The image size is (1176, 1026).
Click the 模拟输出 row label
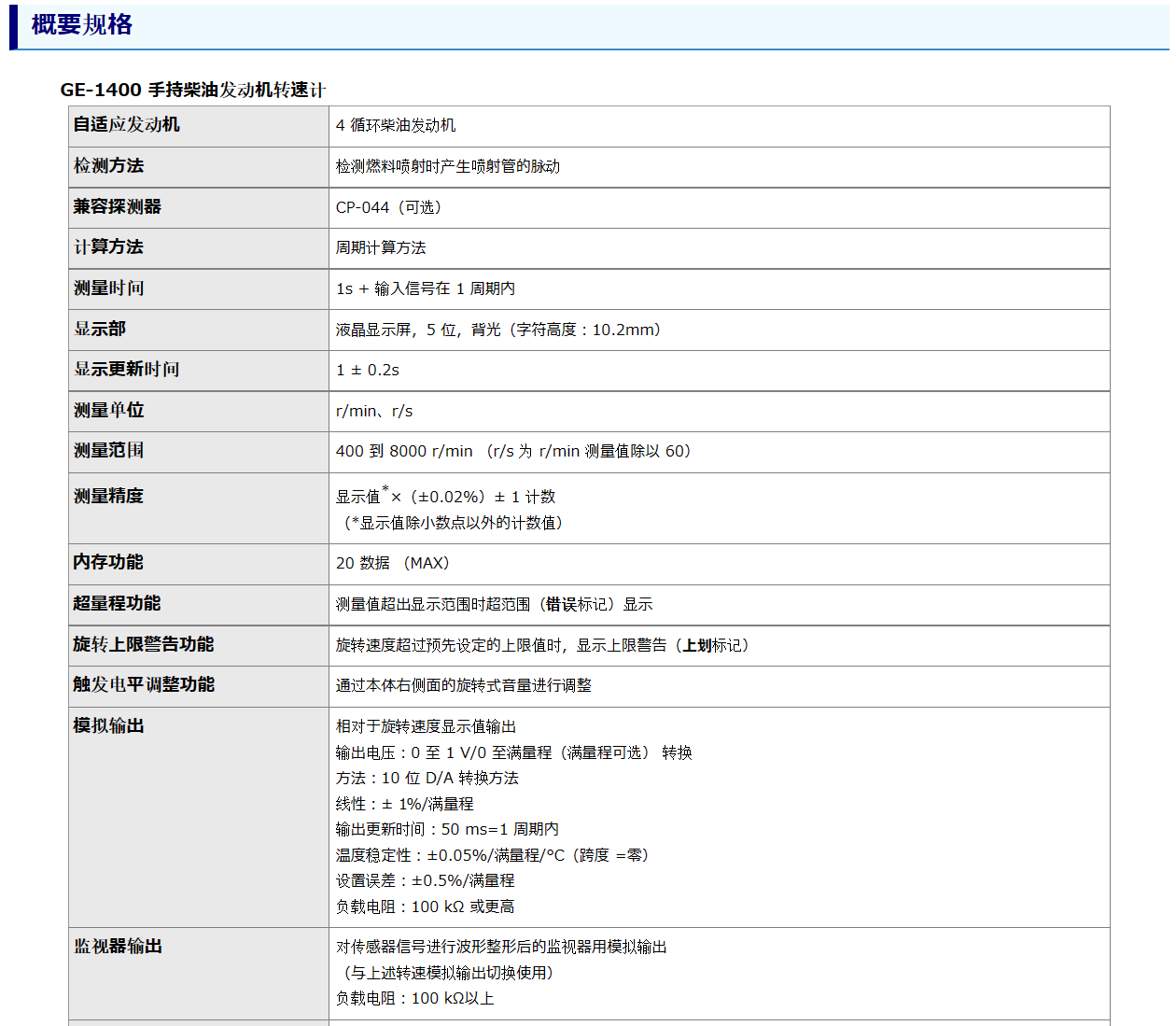click(x=109, y=725)
